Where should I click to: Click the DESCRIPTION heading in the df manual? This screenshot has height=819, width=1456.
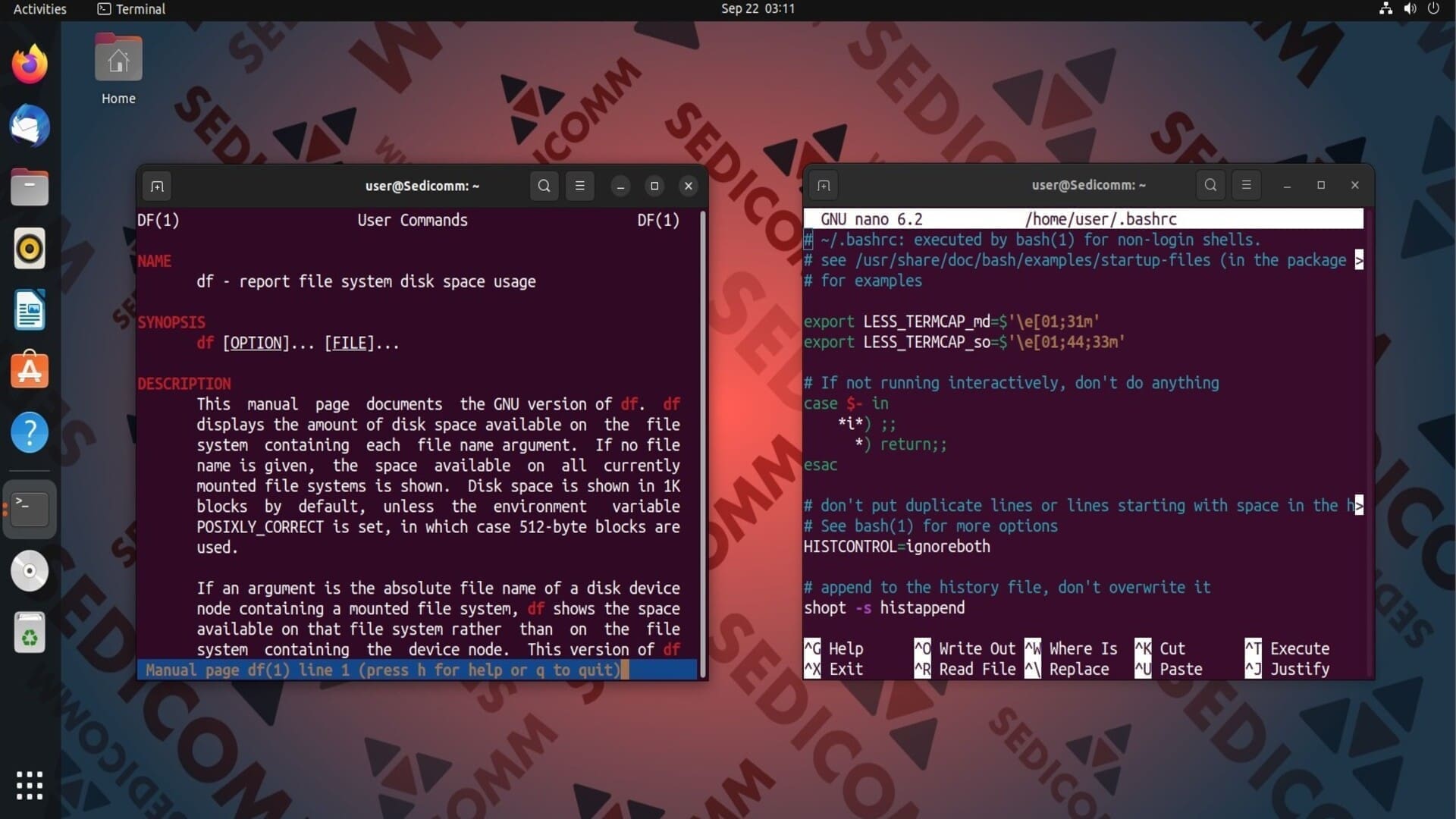[x=184, y=384]
